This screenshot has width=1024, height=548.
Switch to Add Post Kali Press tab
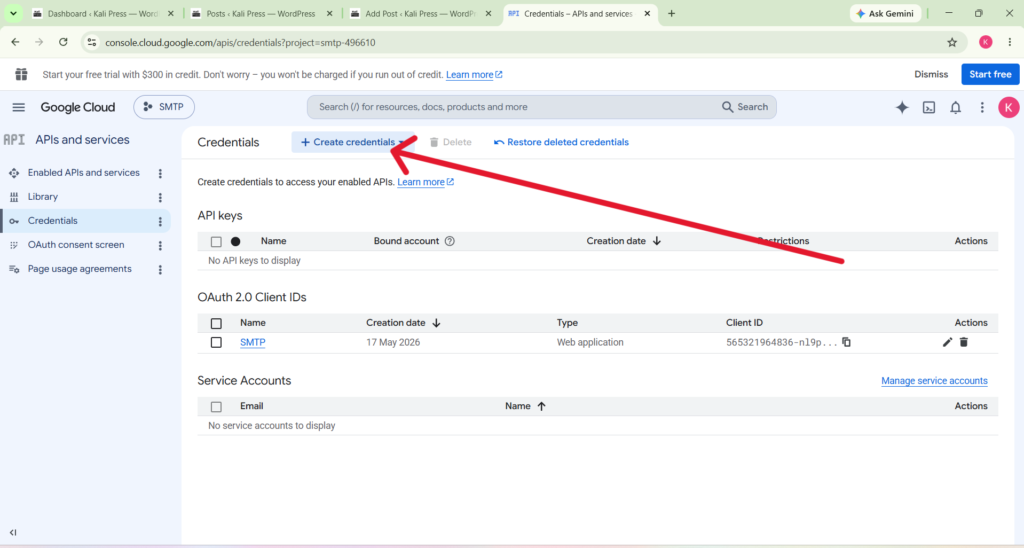point(419,13)
